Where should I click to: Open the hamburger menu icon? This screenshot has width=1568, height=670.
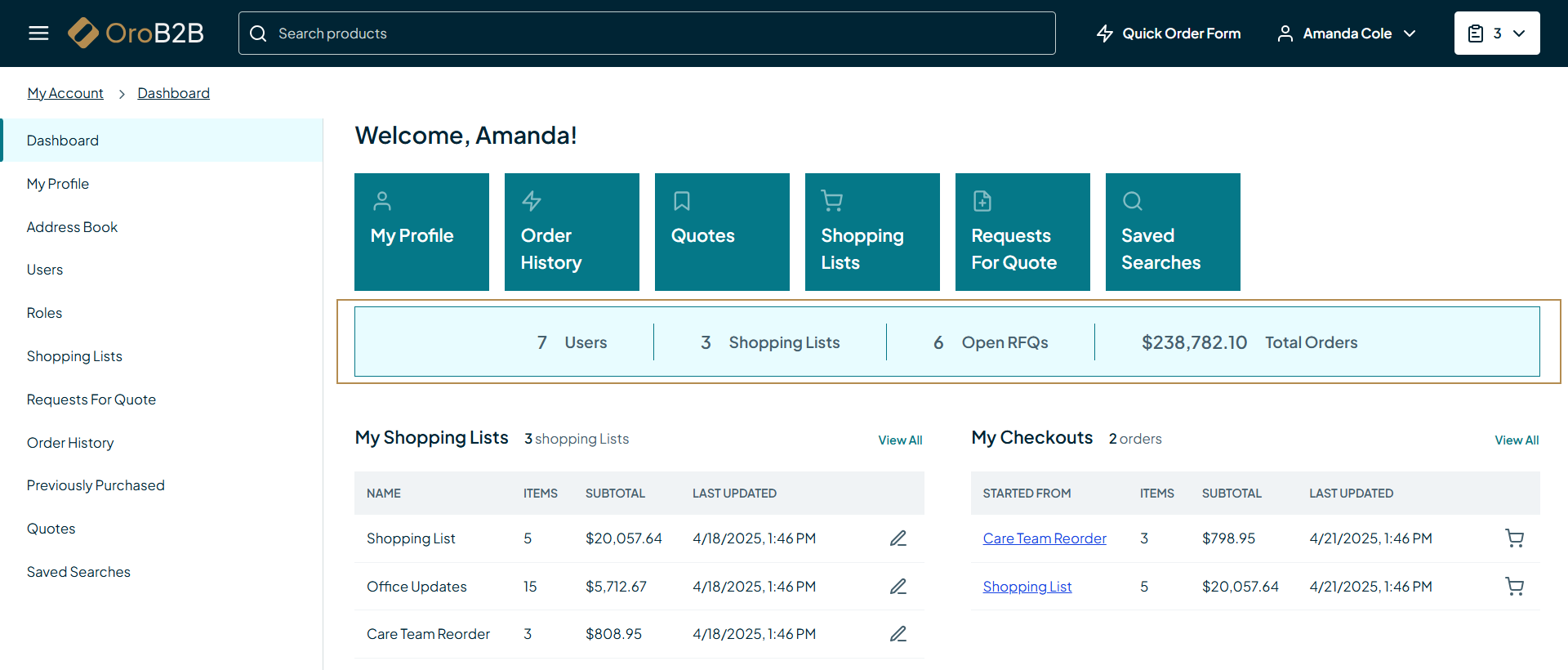pos(38,33)
